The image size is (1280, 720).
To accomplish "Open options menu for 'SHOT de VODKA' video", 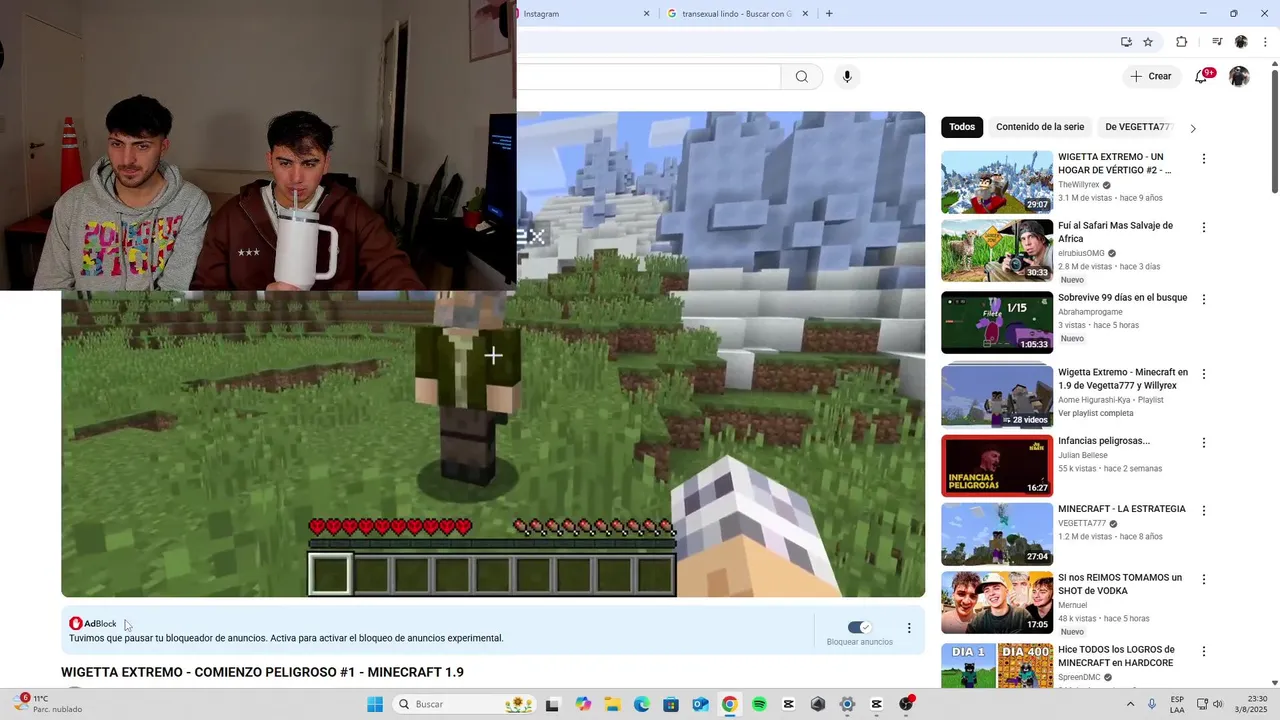I will pyautogui.click(x=1204, y=579).
